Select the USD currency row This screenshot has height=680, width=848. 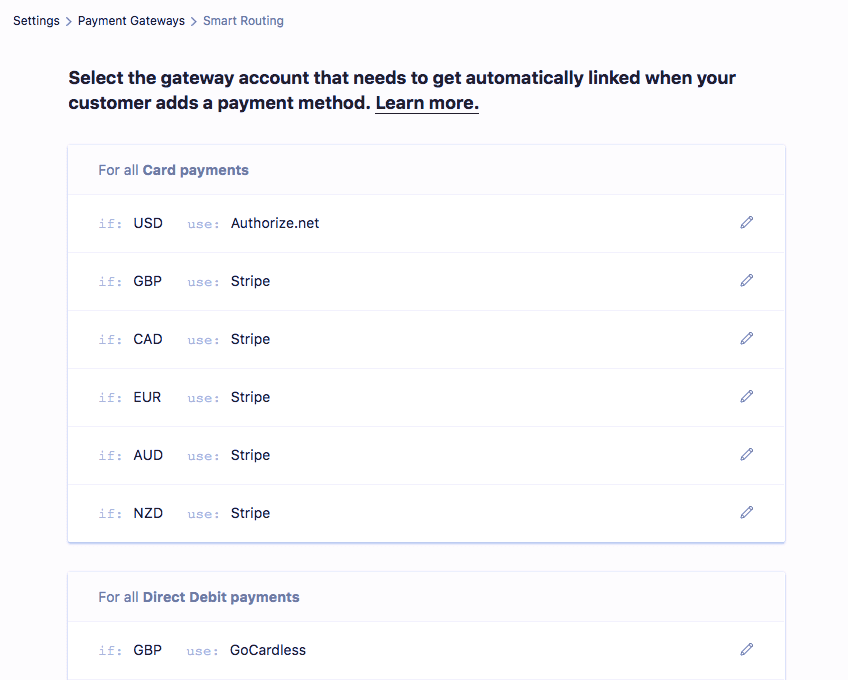[426, 223]
